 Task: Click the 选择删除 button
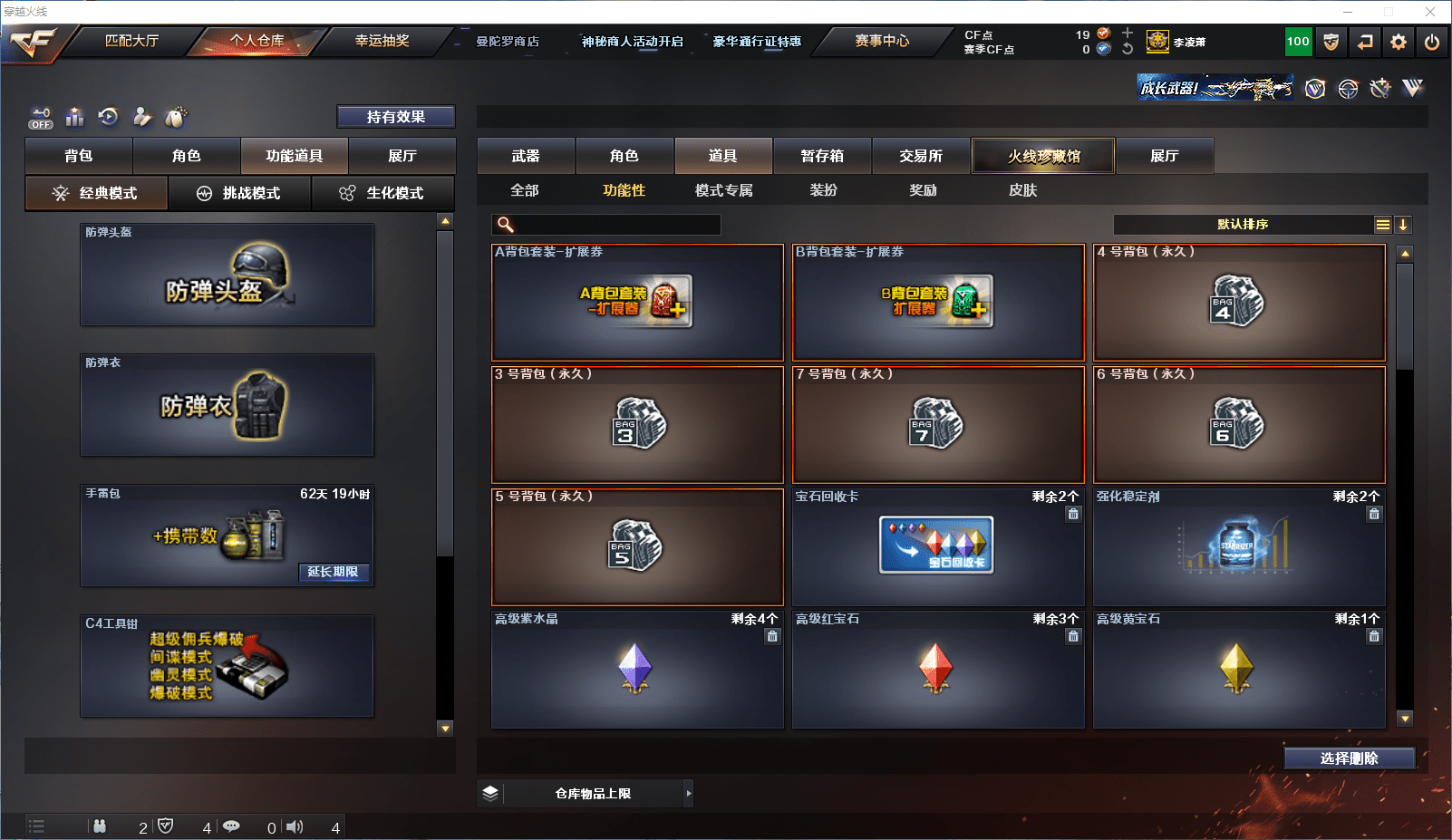point(1350,758)
